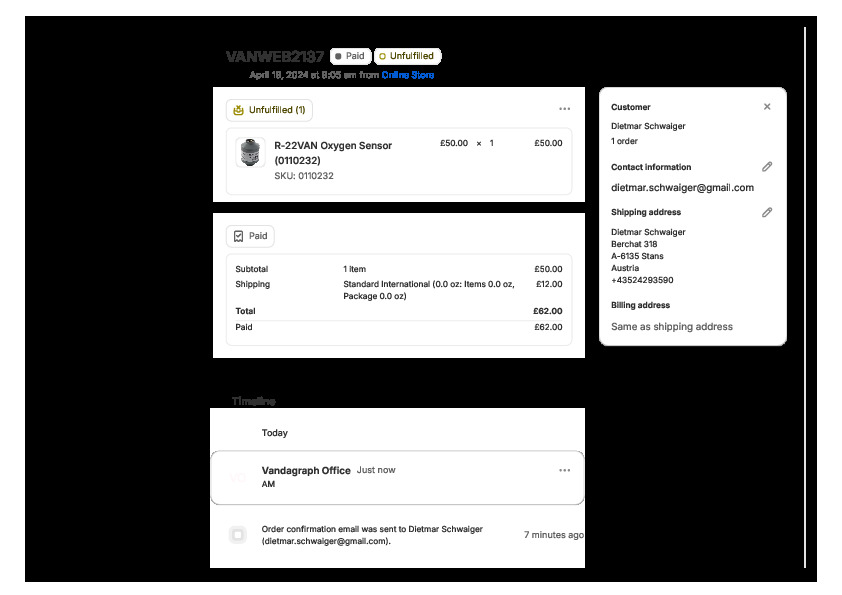842x595 pixels.
Task: Follow the Online Store link
Action: [x=407, y=75]
